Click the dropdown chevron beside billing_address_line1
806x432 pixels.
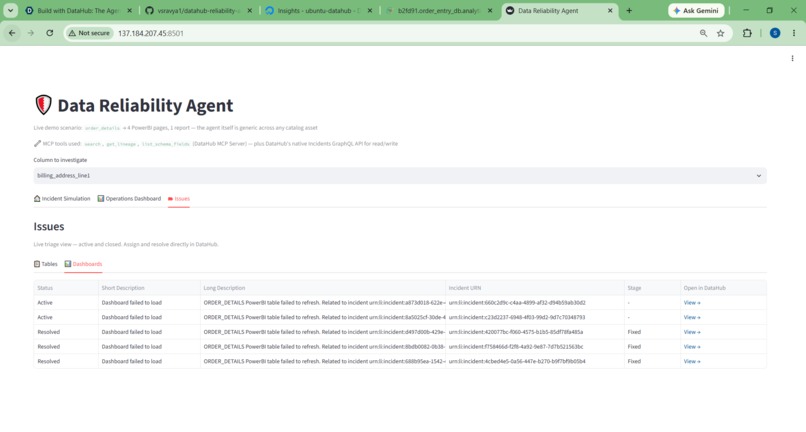(758, 176)
